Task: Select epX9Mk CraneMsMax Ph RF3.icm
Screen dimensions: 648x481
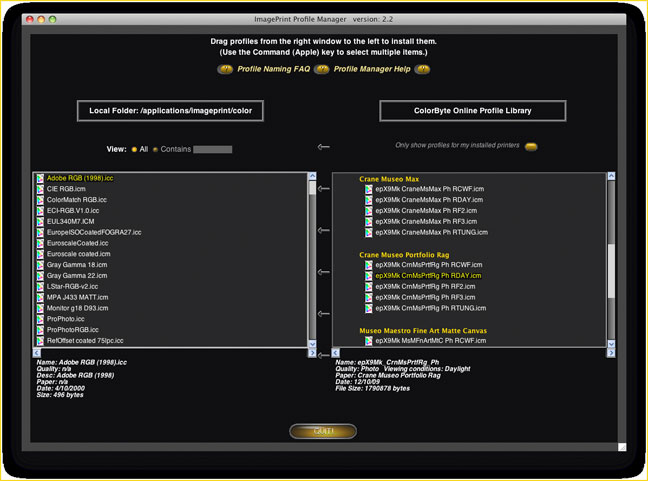Action: pyautogui.click(x=426, y=221)
